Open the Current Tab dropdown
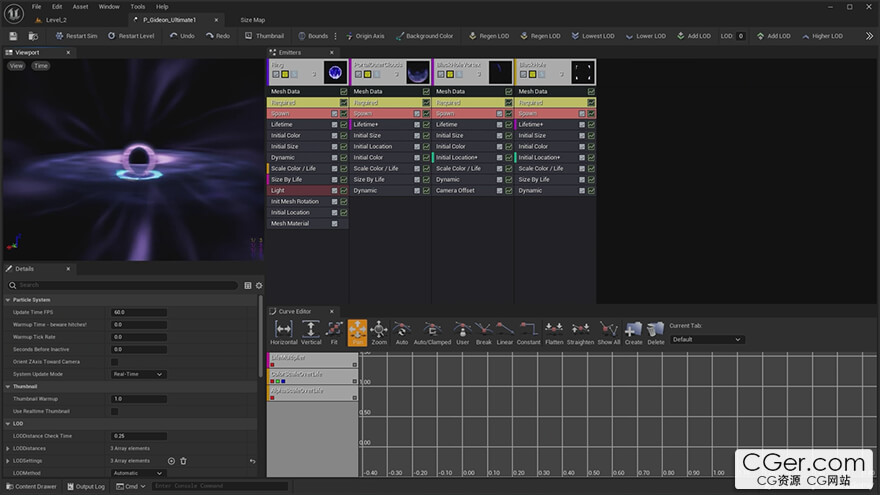Viewport: 880px width, 495px height. tap(707, 339)
